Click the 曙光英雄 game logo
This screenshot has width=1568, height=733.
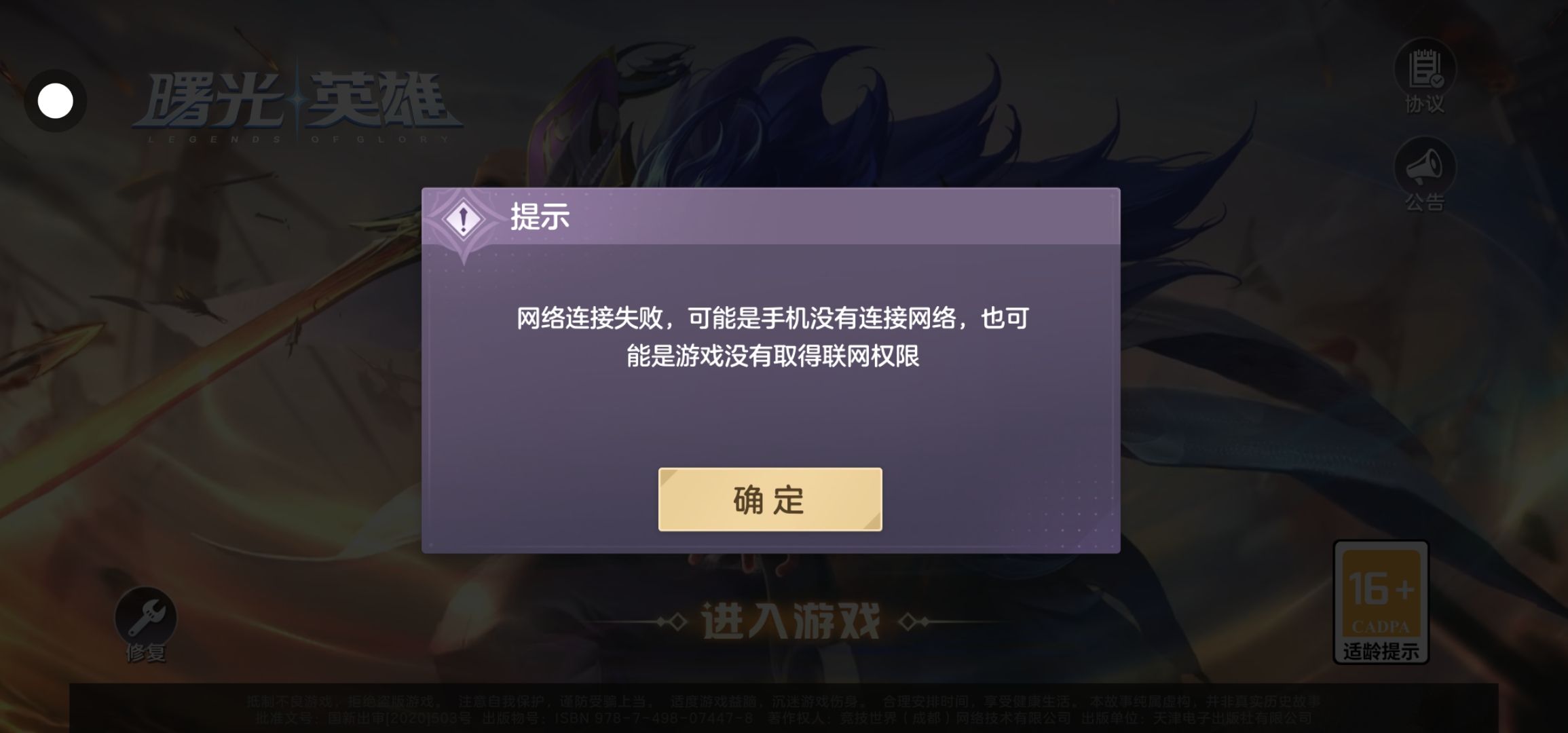(297, 102)
